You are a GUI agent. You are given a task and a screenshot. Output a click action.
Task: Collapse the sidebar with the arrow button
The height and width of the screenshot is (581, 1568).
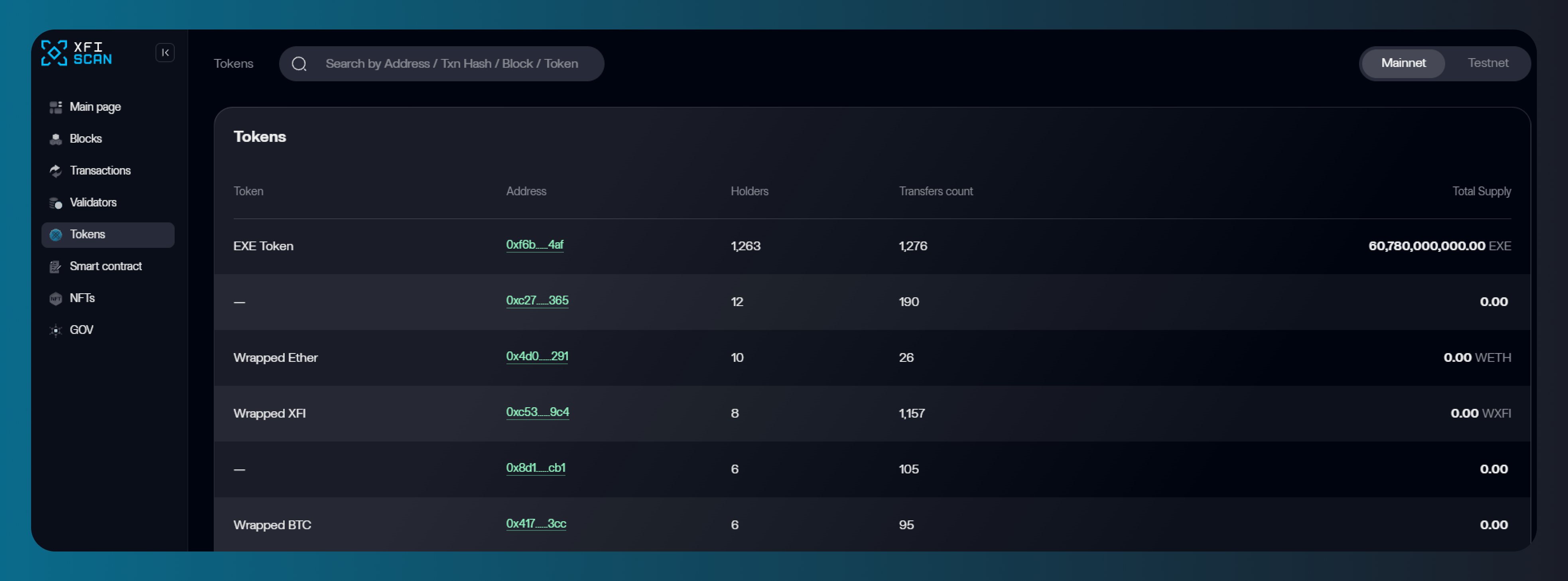click(165, 53)
